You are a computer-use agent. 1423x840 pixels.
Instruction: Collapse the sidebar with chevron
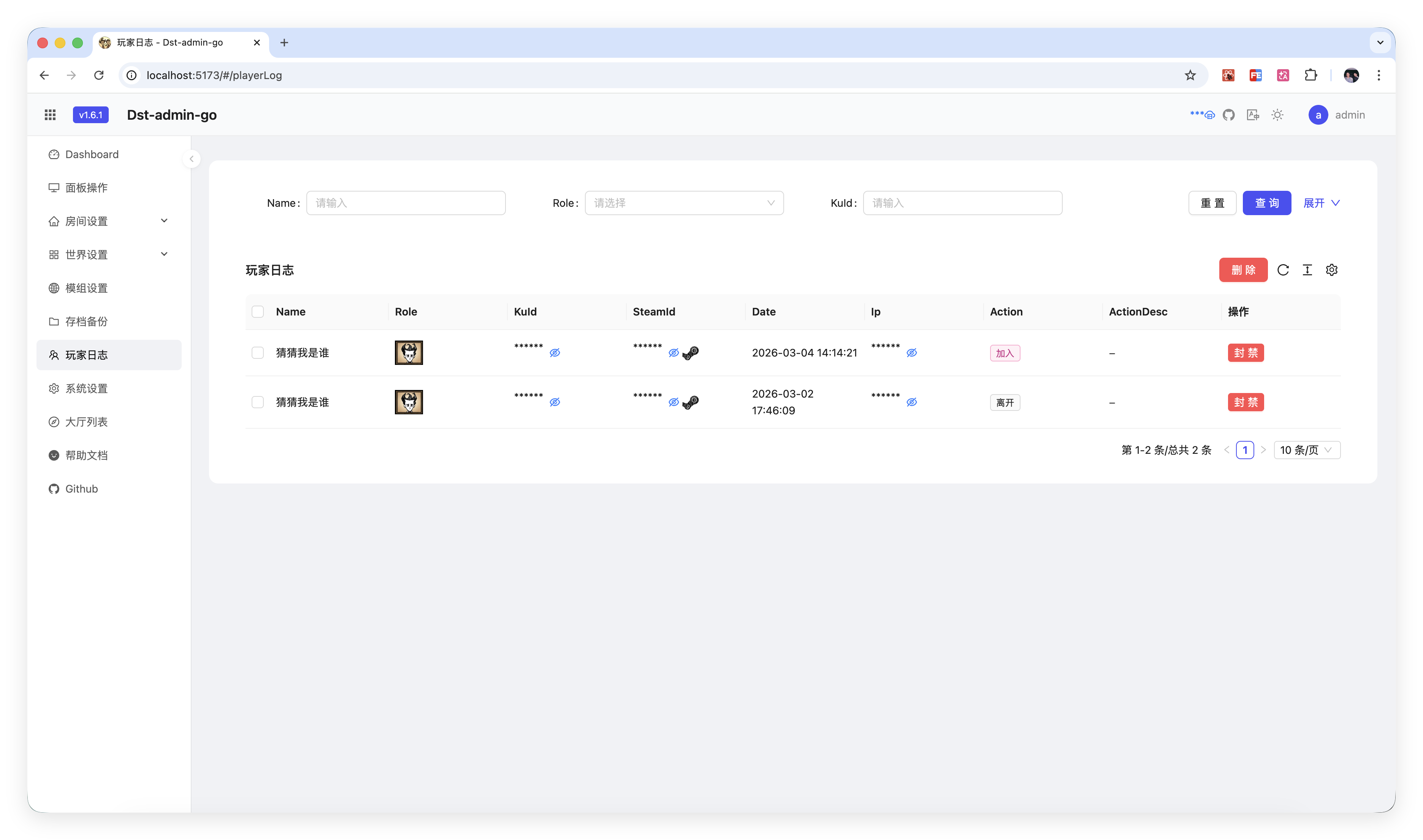[x=191, y=159]
